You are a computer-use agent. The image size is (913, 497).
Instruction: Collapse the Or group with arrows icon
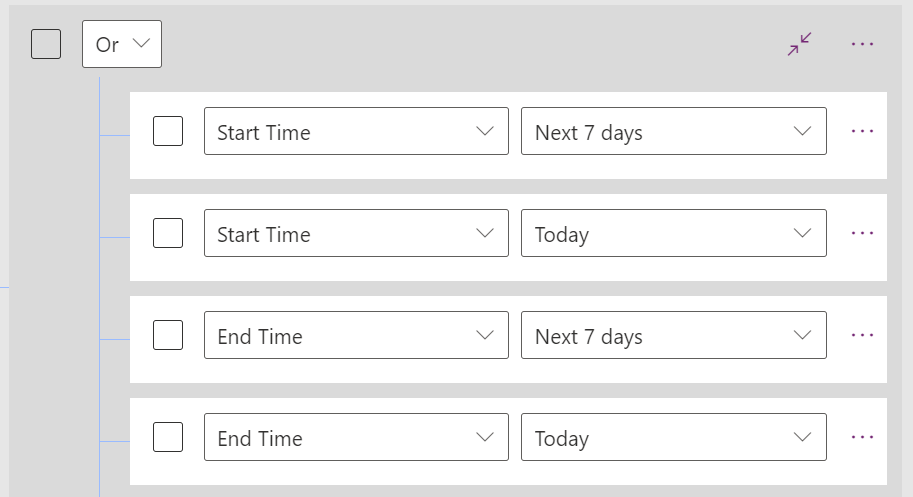pos(799,44)
